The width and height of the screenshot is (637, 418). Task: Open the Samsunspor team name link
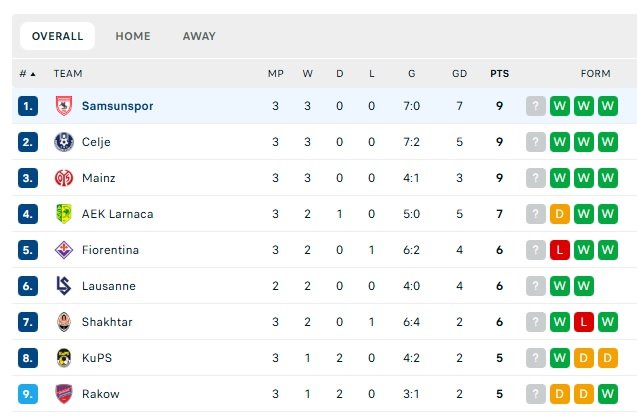tap(118, 106)
